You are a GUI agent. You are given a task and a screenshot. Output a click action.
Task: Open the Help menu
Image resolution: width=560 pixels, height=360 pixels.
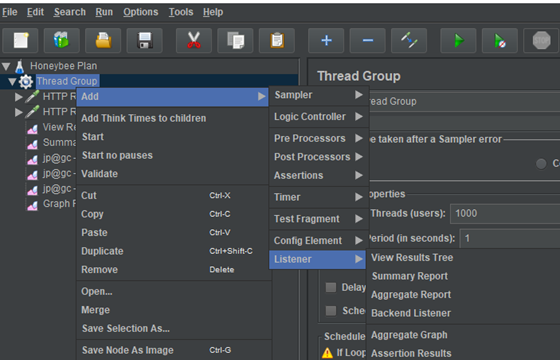213,12
